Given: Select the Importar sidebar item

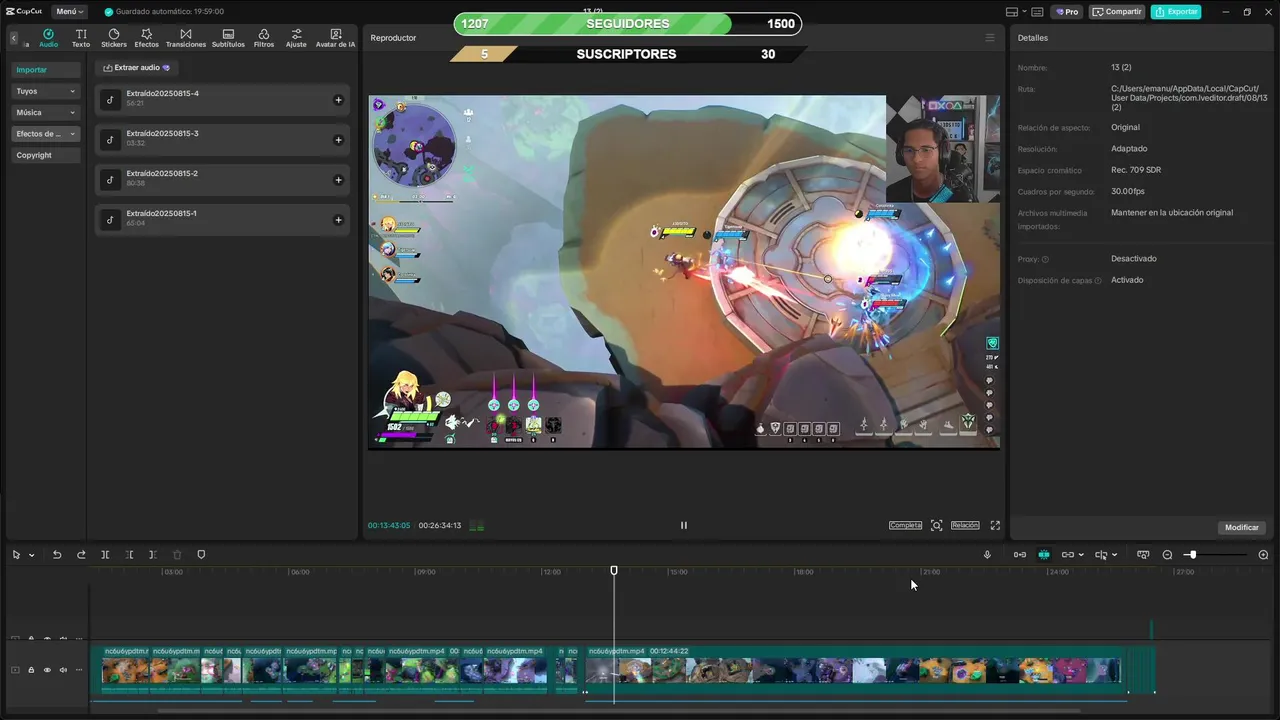Looking at the screenshot, I should tap(46, 70).
